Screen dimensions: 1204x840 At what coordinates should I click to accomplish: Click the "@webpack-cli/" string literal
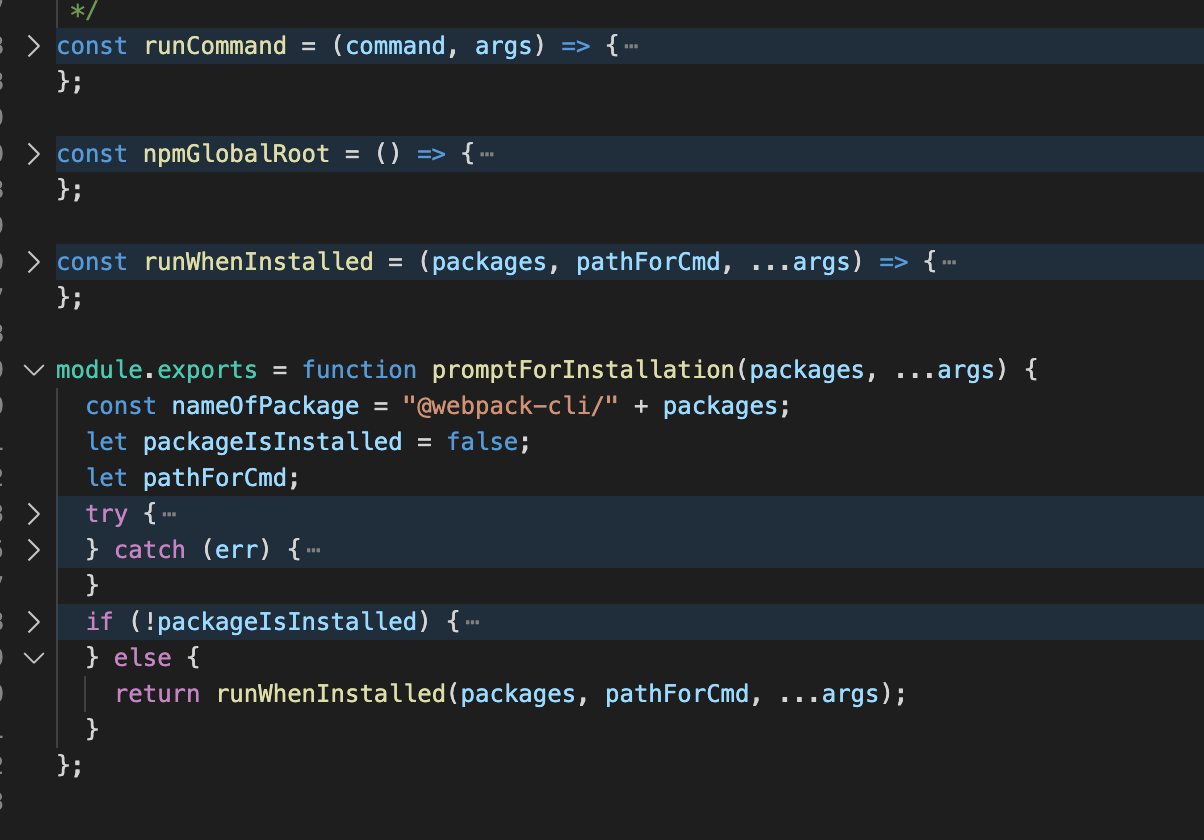pyautogui.click(x=510, y=406)
